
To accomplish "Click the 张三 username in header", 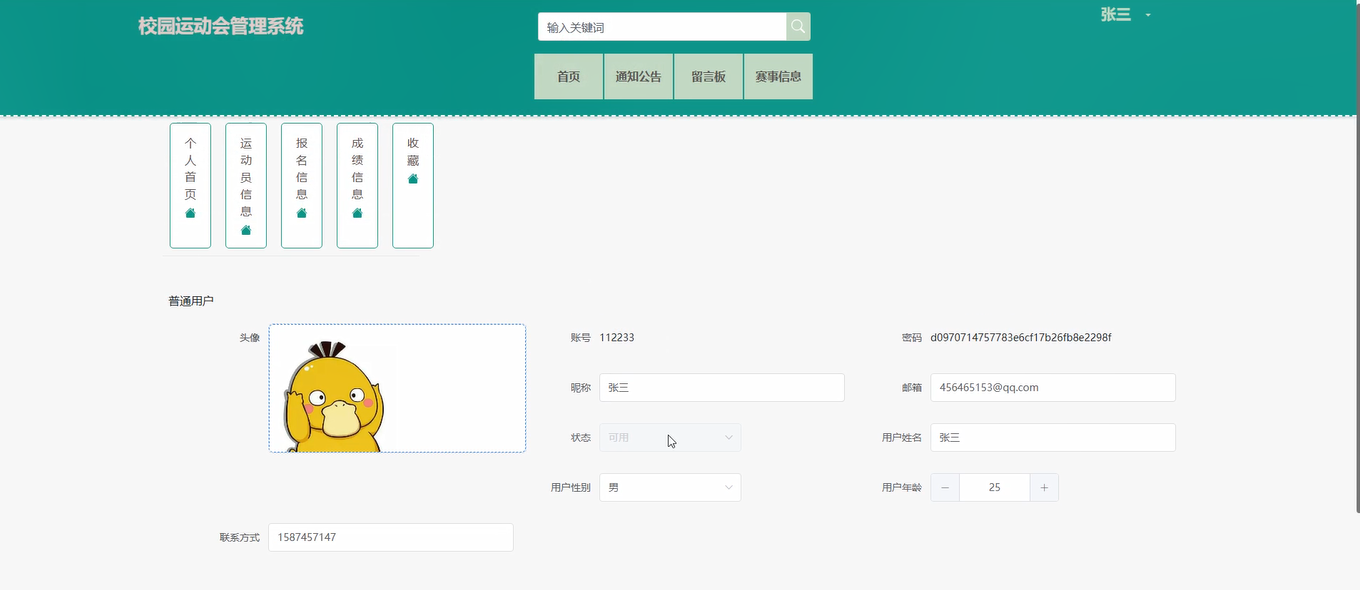I will 1115,14.
